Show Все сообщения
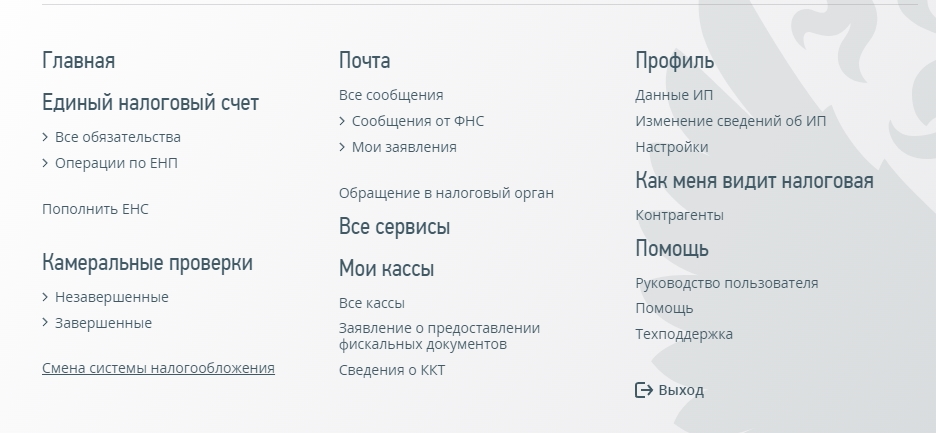The height and width of the screenshot is (433, 936). [391, 95]
